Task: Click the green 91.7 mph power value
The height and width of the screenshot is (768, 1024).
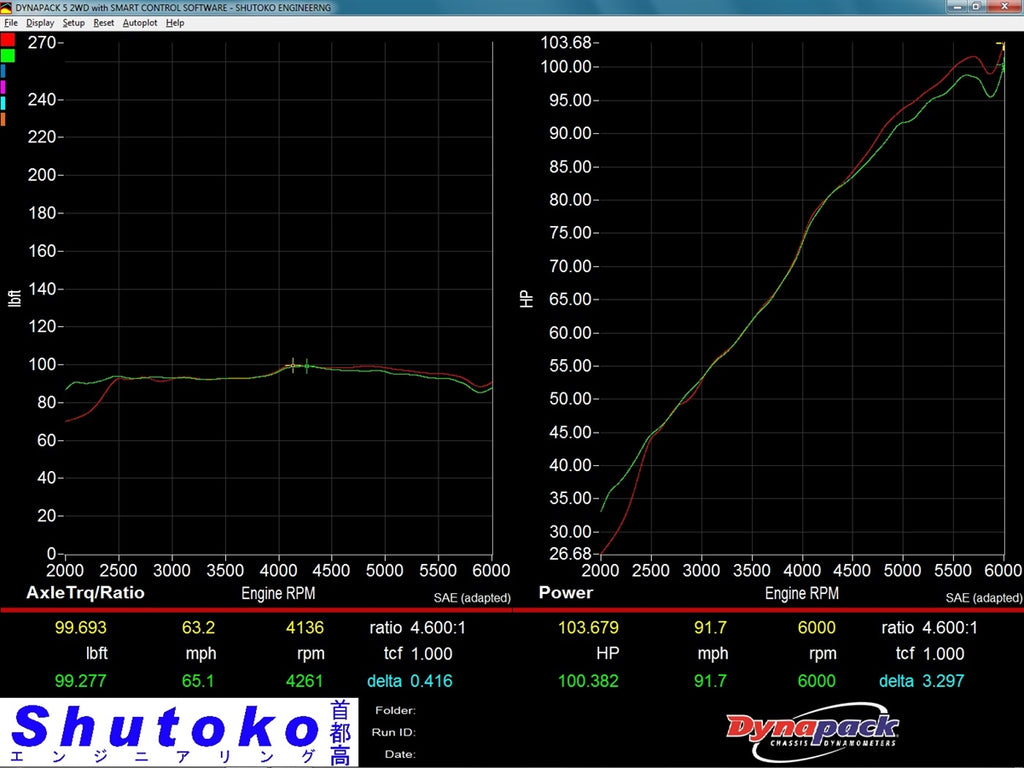Action: pyautogui.click(x=710, y=681)
